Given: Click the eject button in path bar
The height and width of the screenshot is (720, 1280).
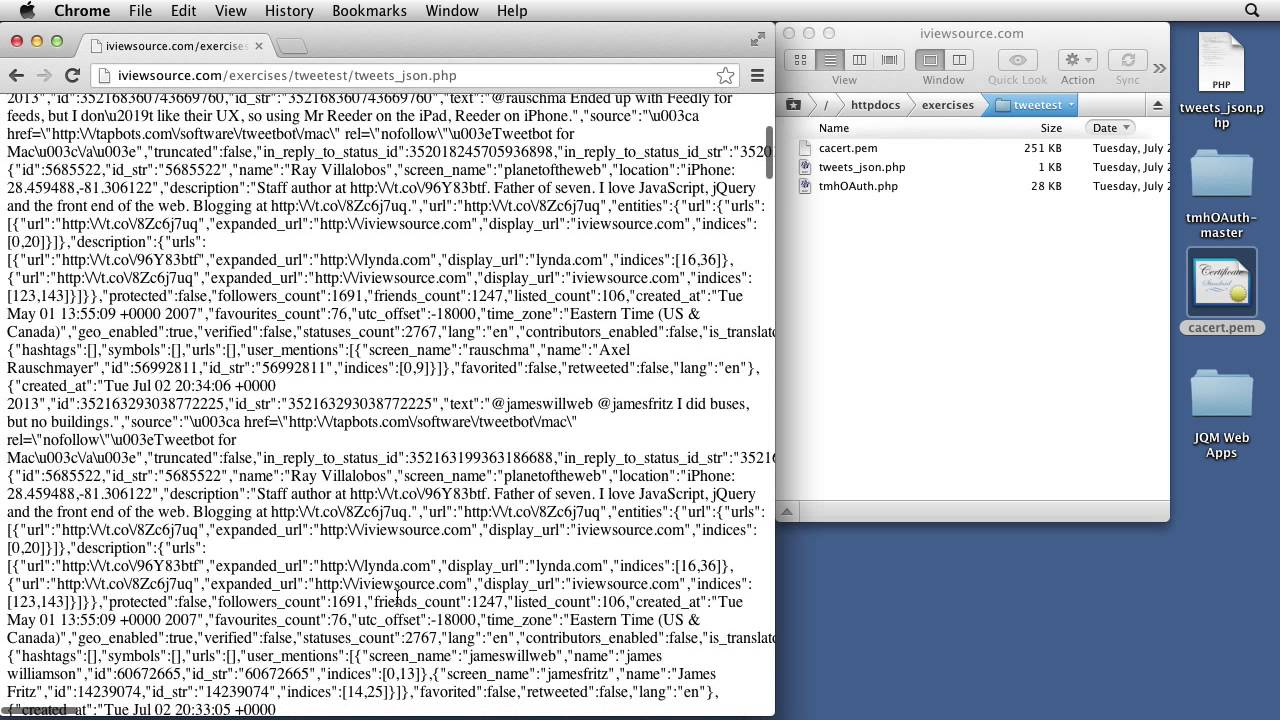Looking at the screenshot, I should [1158, 105].
